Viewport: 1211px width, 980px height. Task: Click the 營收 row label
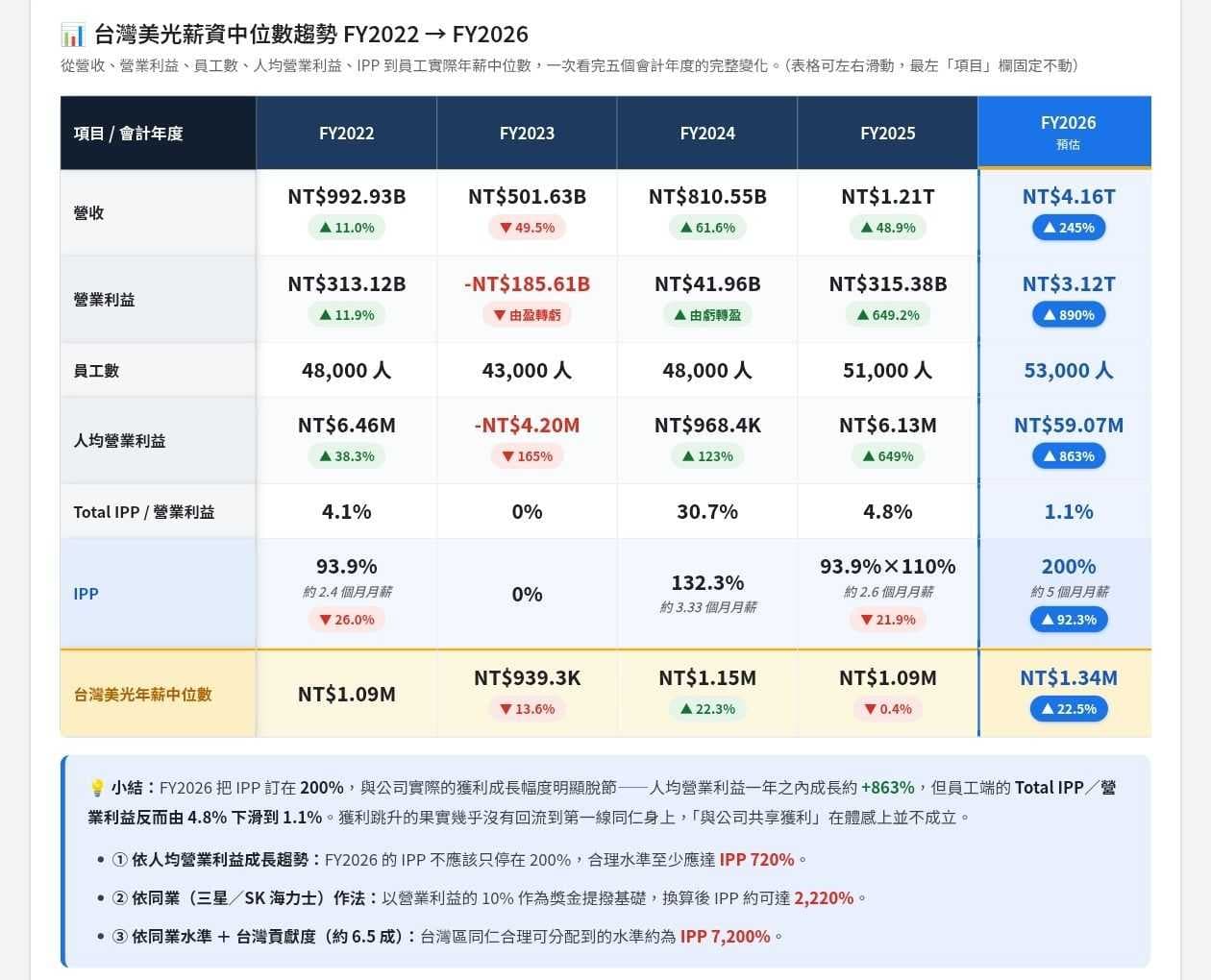[88, 213]
